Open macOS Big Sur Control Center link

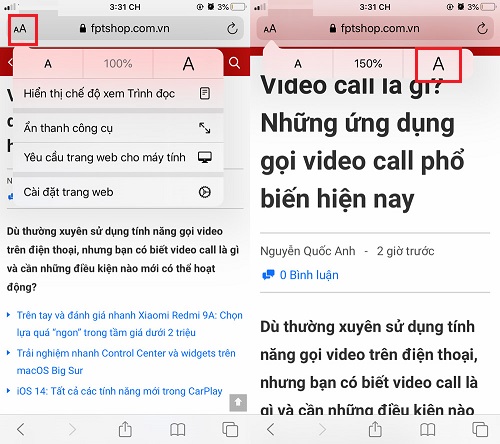126,362
